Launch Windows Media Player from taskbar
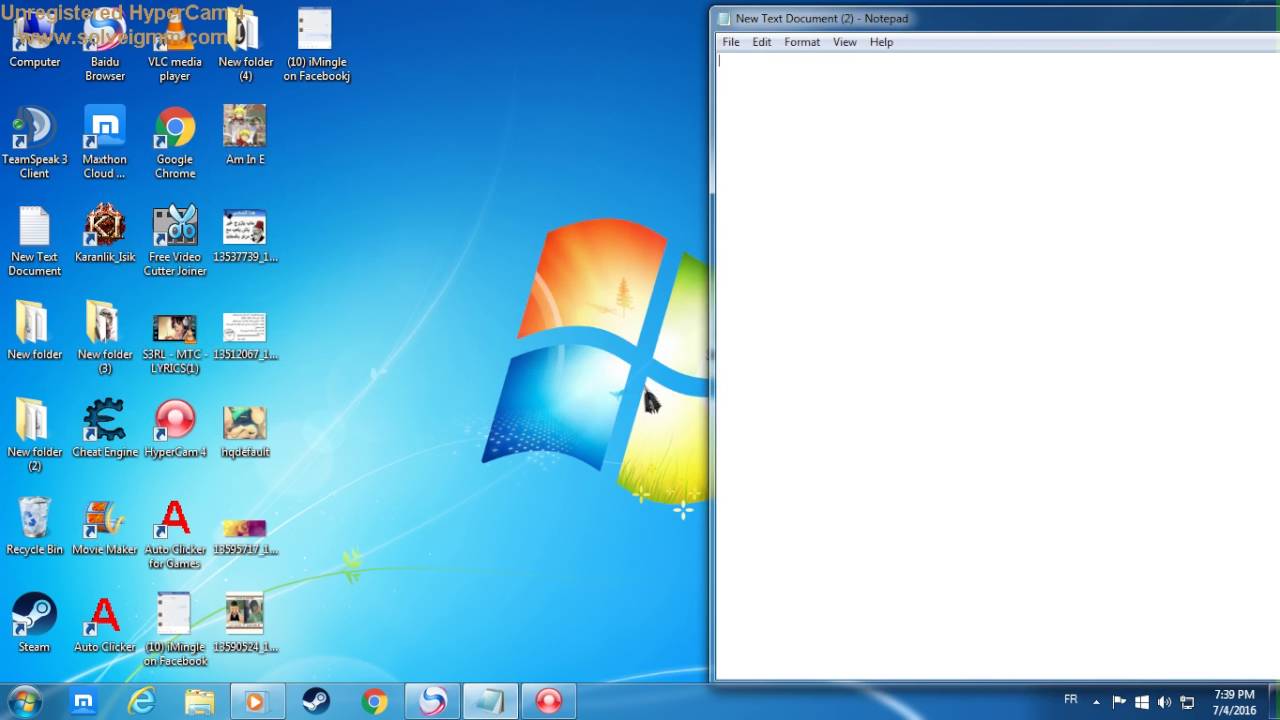 point(258,701)
